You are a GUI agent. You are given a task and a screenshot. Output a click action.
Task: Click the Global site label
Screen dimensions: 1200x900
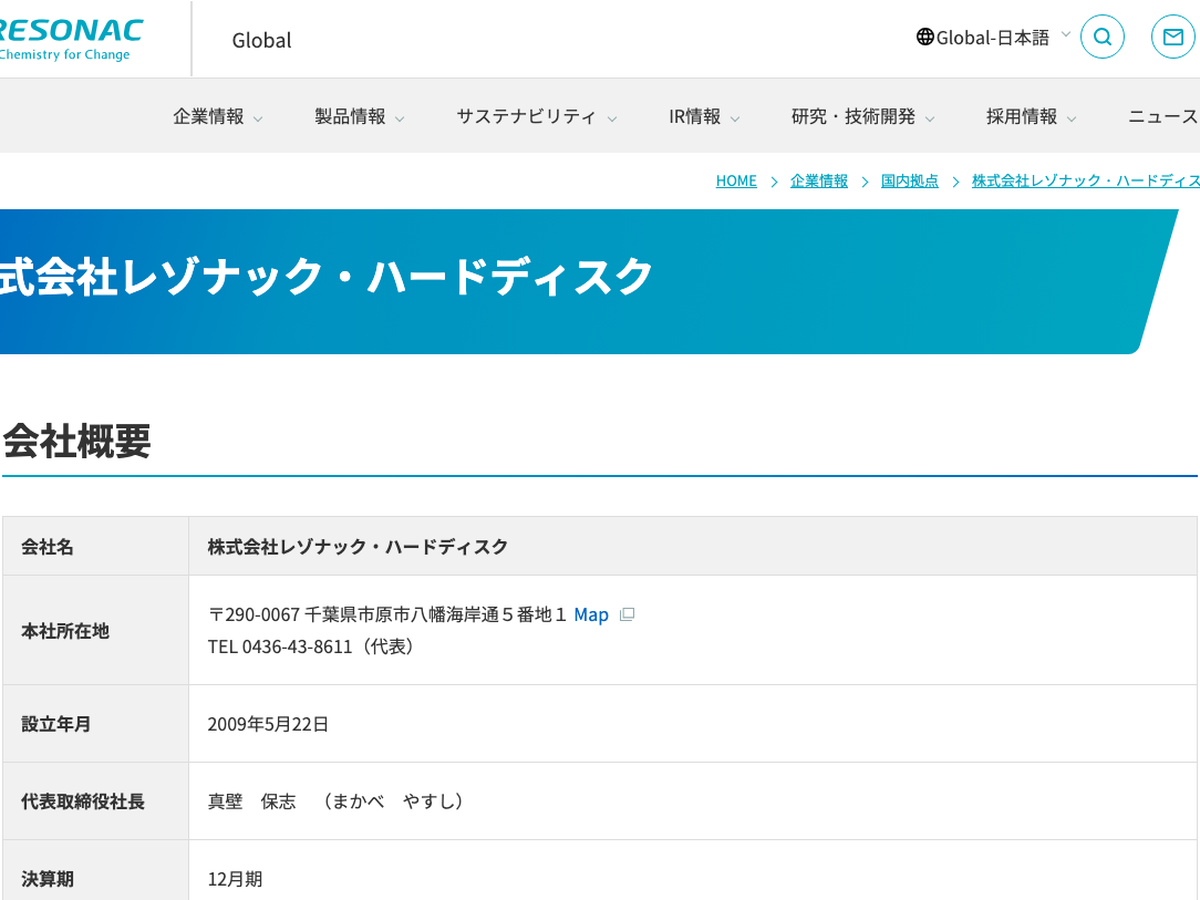point(262,40)
